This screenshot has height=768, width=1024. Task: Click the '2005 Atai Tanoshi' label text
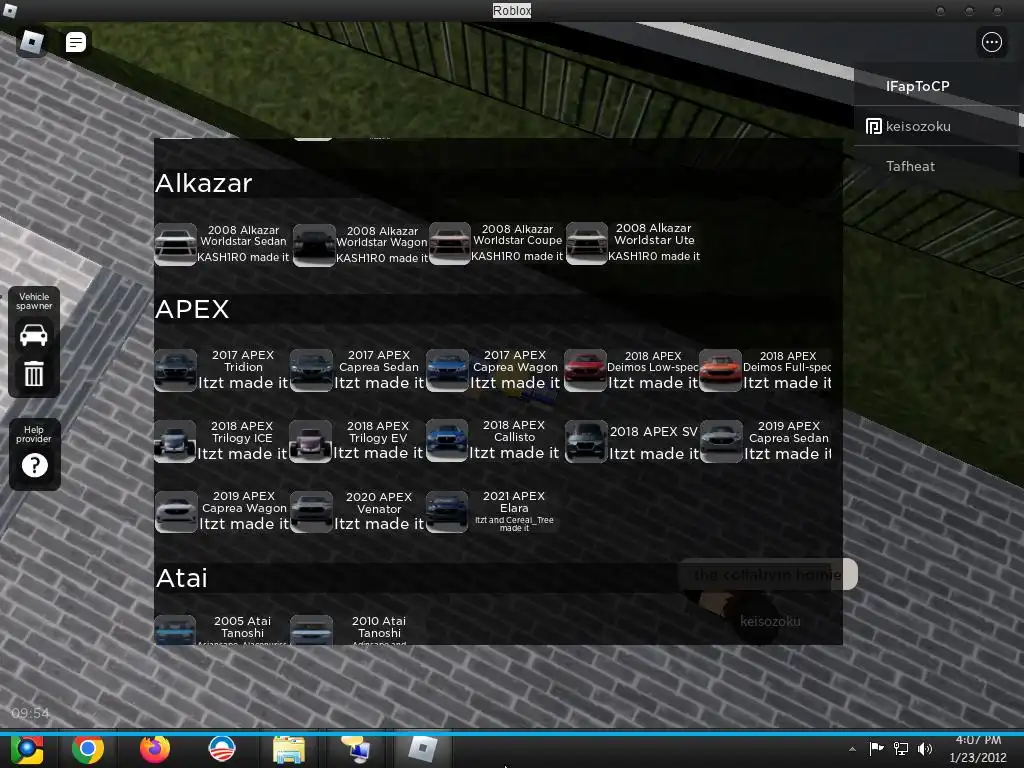point(242,627)
